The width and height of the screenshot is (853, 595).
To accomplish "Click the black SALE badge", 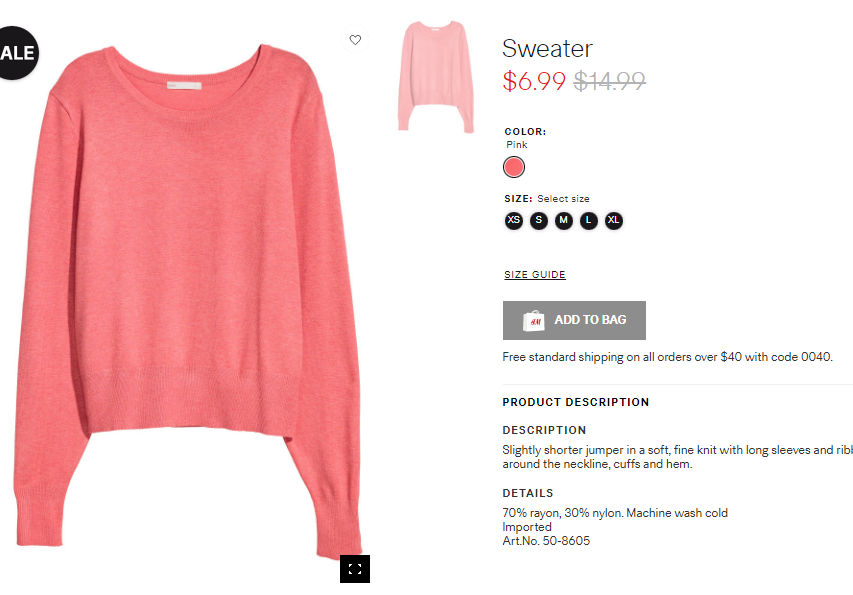I will [18, 53].
